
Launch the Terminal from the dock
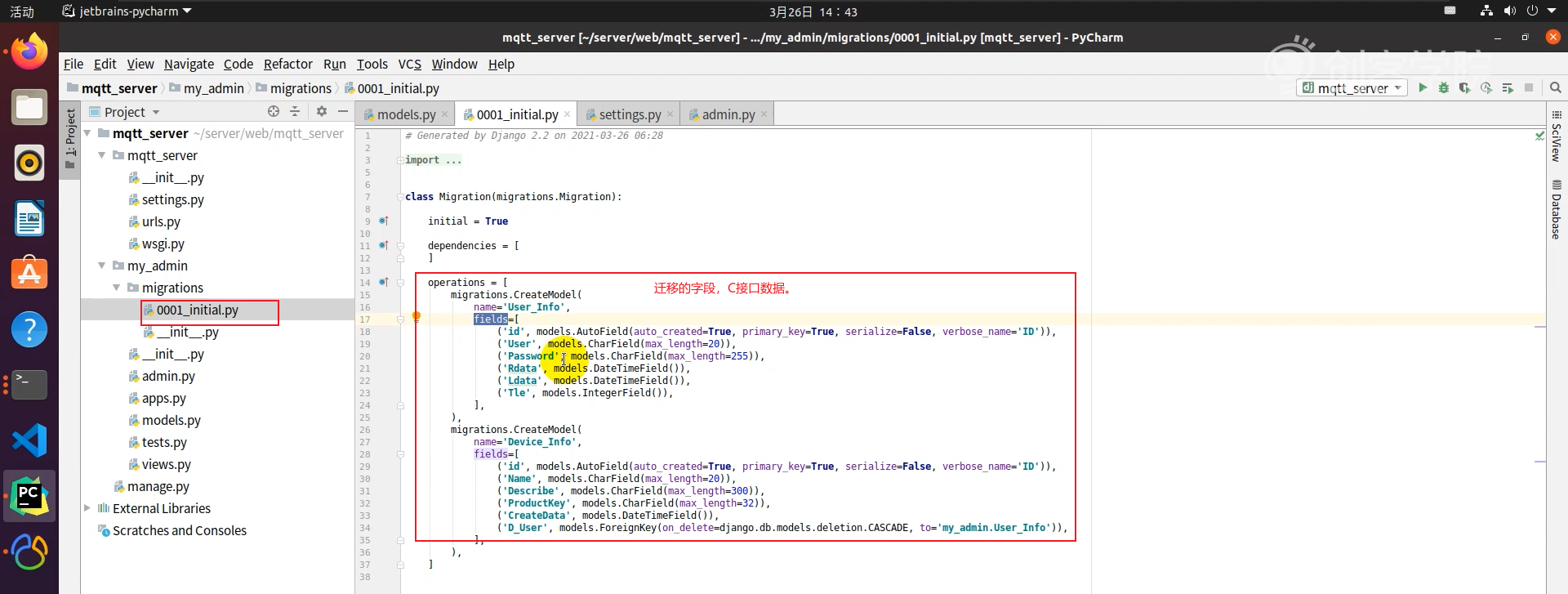click(x=29, y=384)
